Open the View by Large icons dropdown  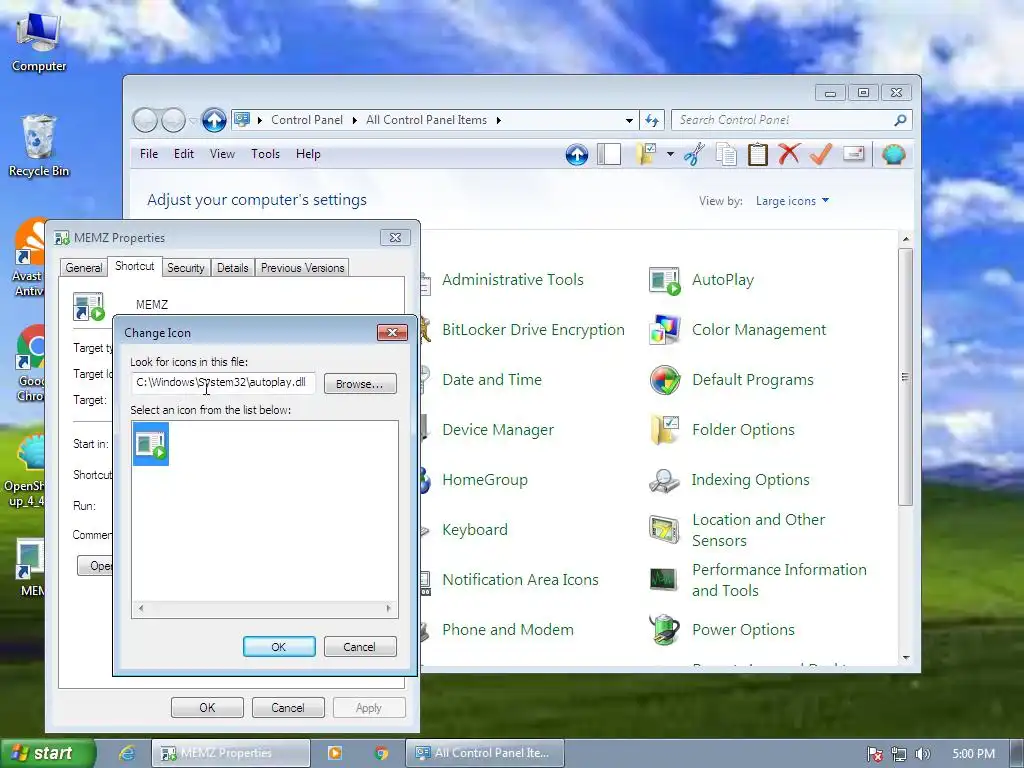click(x=792, y=201)
